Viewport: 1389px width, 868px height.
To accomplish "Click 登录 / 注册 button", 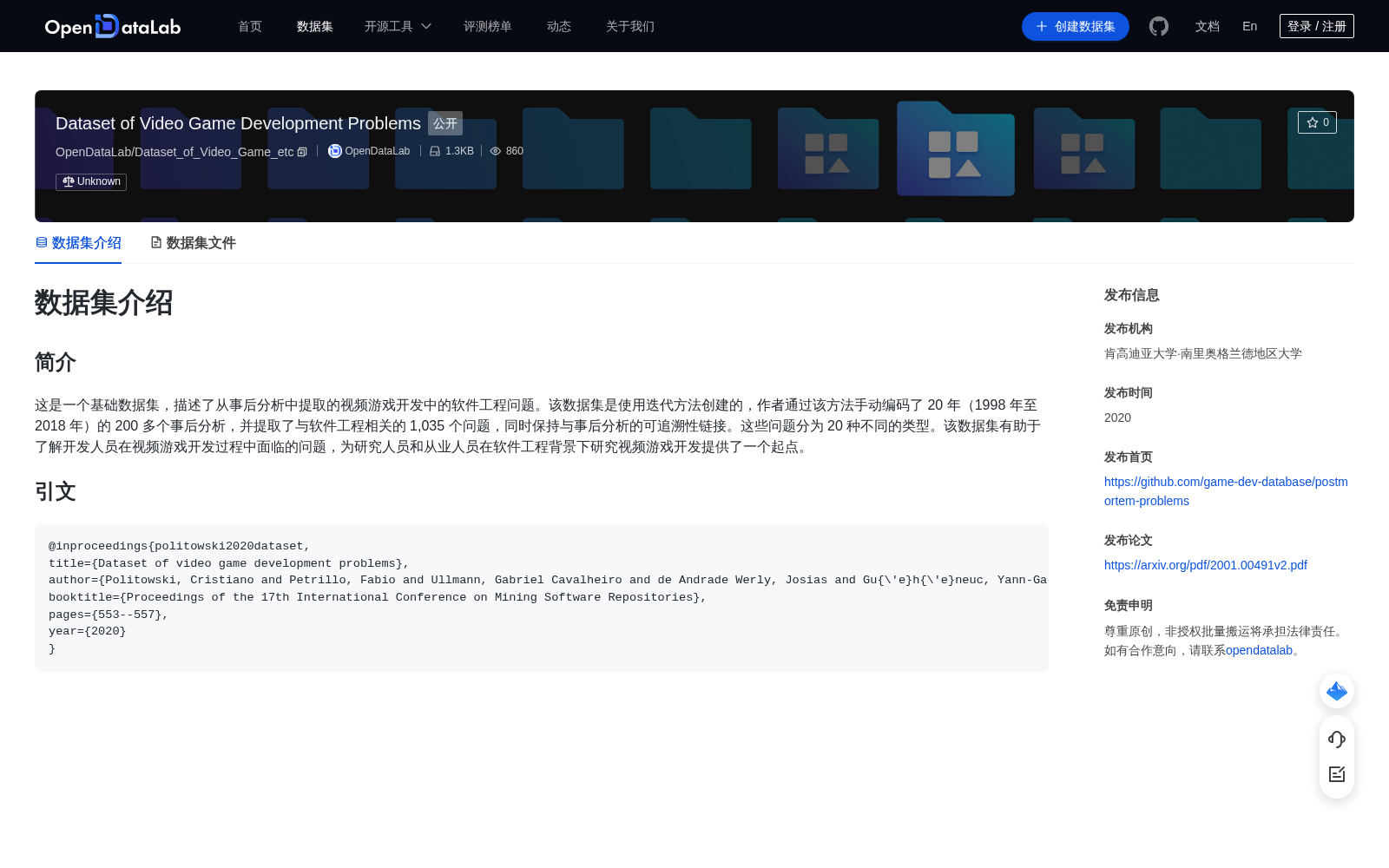I will click(x=1317, y=26).
